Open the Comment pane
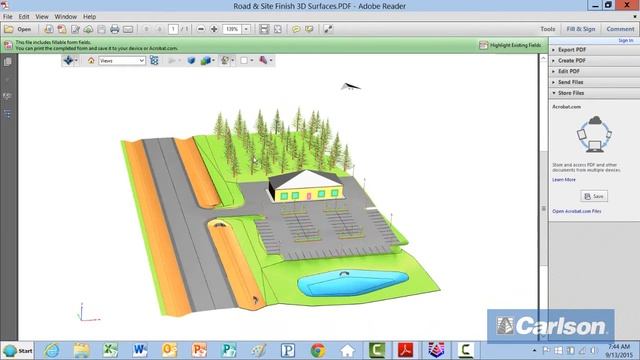 (620, 29)
